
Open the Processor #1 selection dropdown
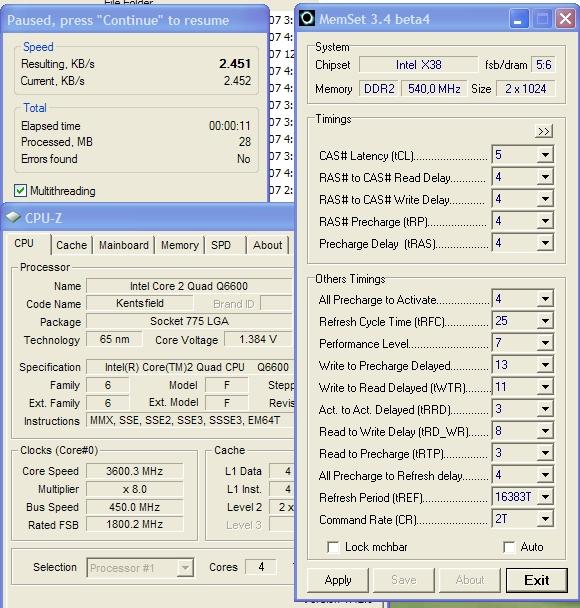tap(185, 568)
